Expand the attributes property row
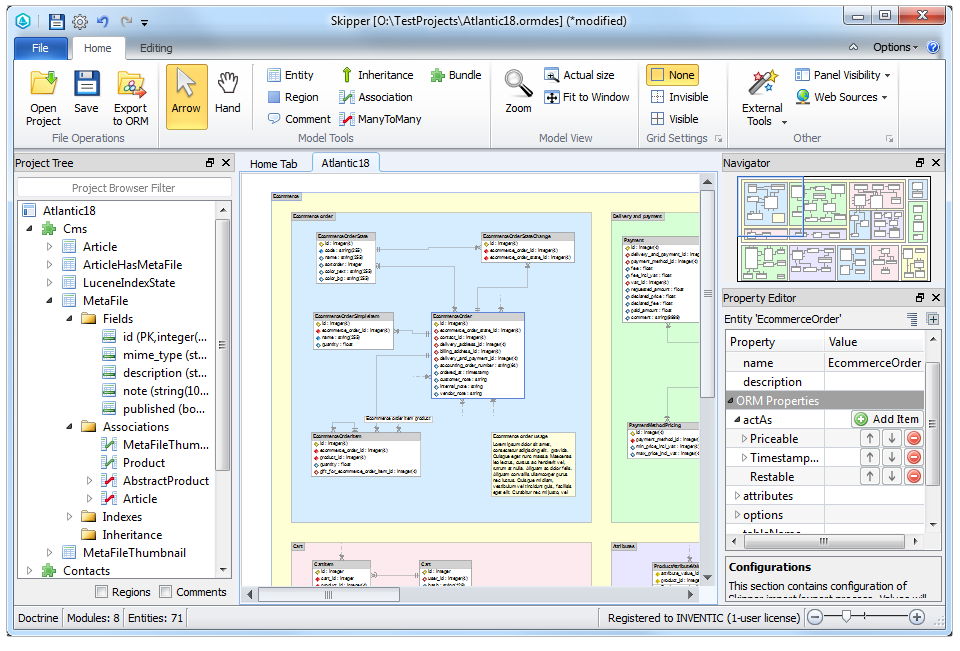Image resolution: width=960 pixels, height=651 pixels. (737, 495)
